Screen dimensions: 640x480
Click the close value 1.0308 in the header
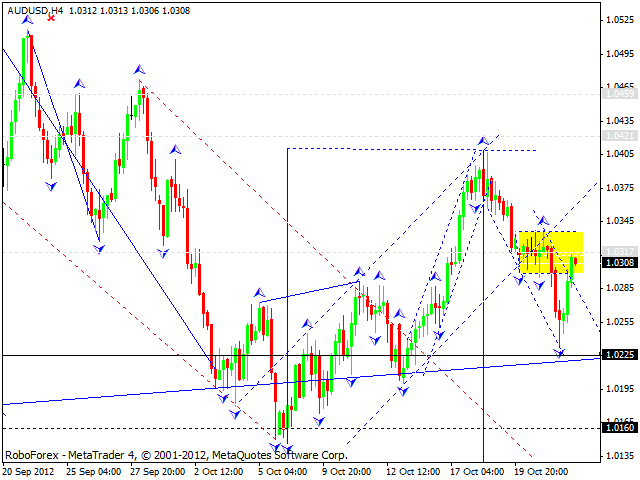click(176, 11)
